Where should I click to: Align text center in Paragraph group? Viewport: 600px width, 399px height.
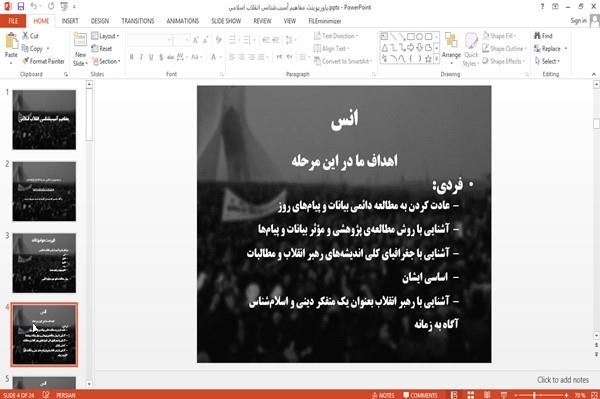click(241, 57)
